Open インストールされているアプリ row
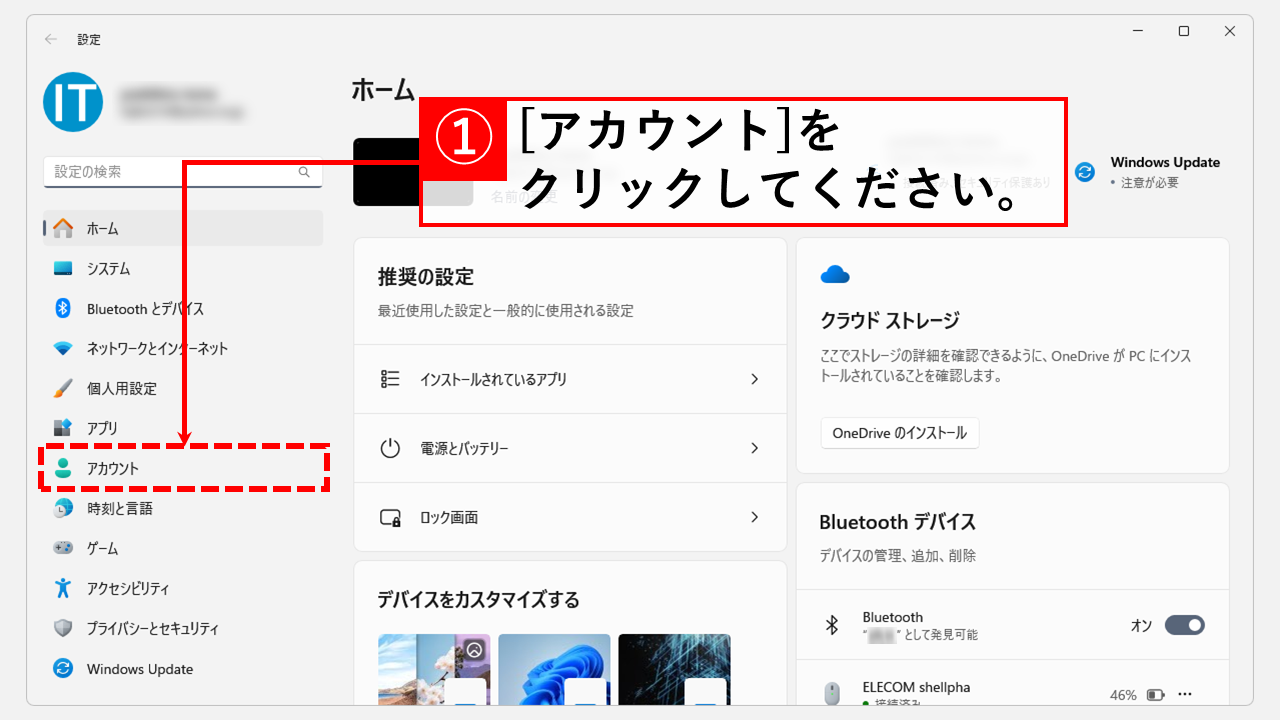 tap(571, 379)
